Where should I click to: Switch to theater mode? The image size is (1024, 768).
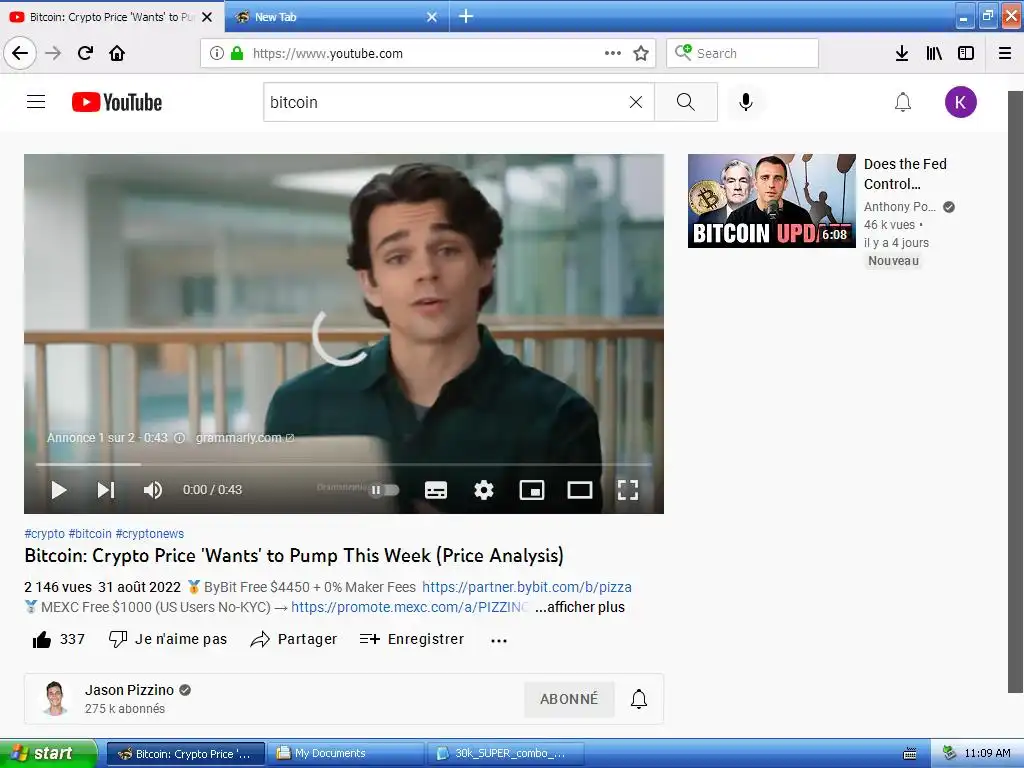click(579, 490)
